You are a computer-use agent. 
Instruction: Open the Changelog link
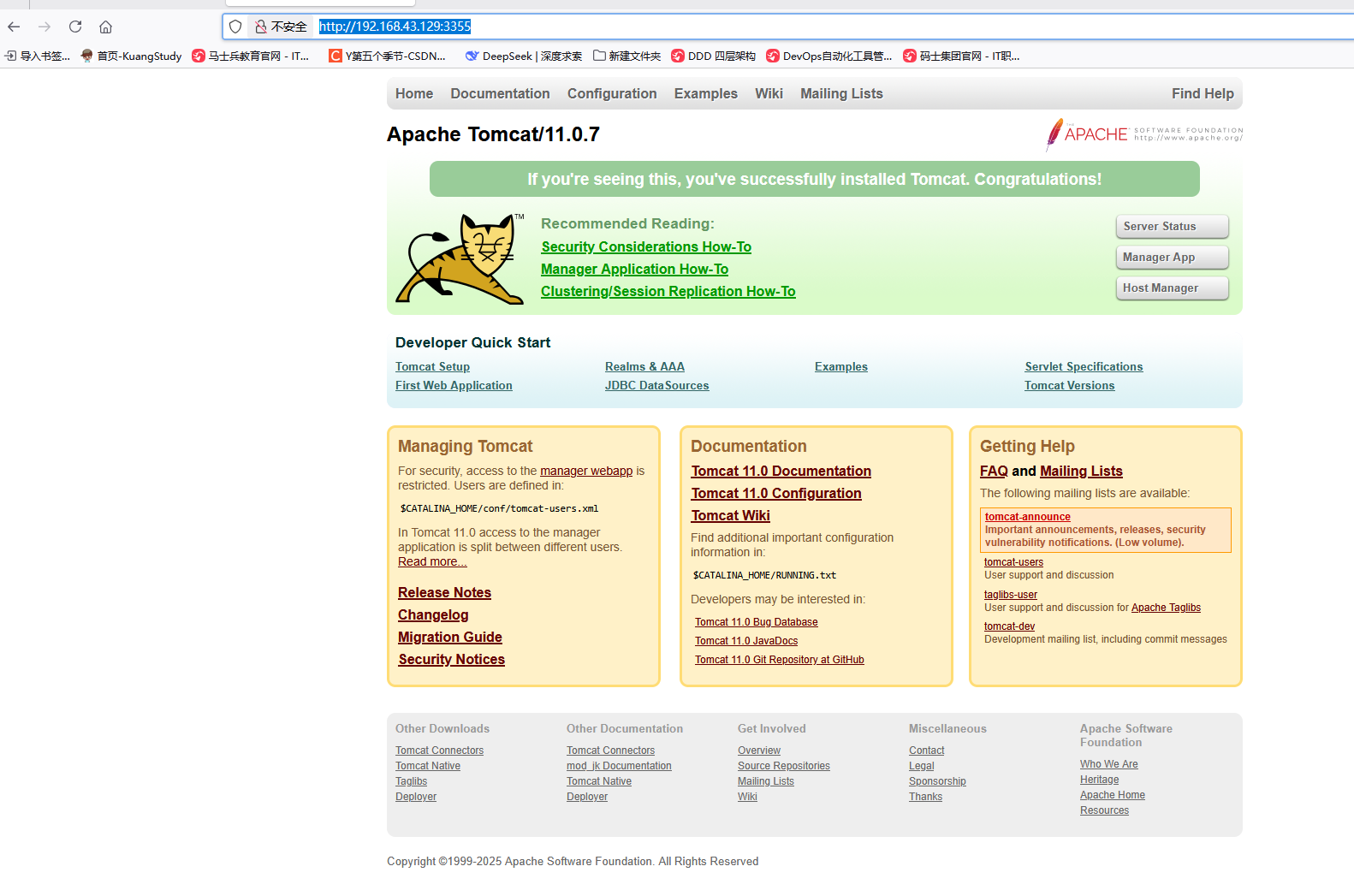[433, 614]
